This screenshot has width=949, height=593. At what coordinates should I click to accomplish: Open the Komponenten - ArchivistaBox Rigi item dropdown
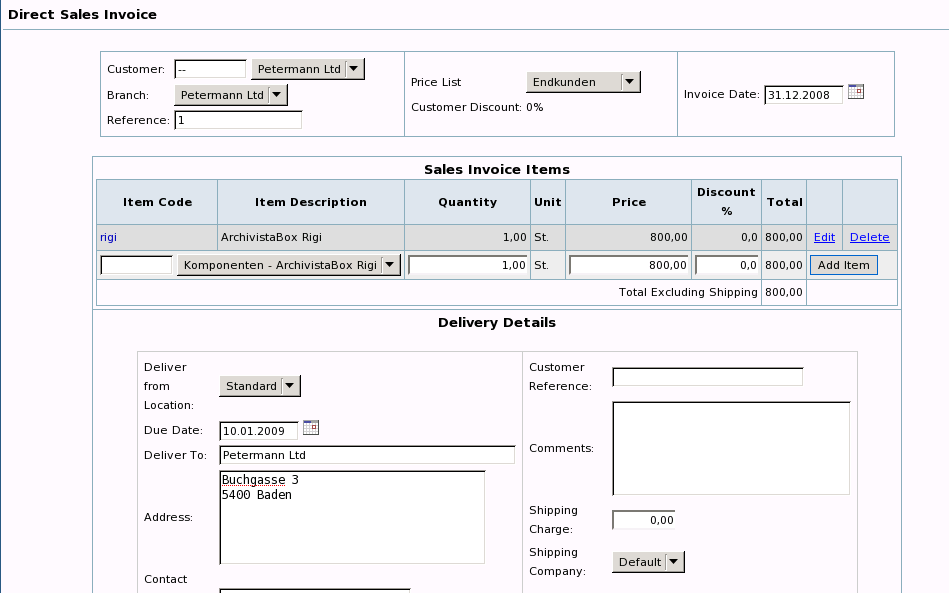[x=289, y=265]
